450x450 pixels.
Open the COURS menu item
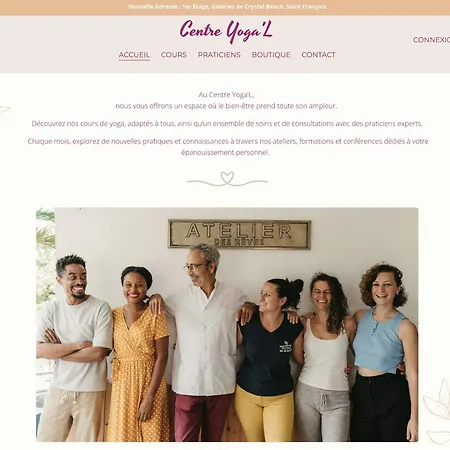[174, 55]
